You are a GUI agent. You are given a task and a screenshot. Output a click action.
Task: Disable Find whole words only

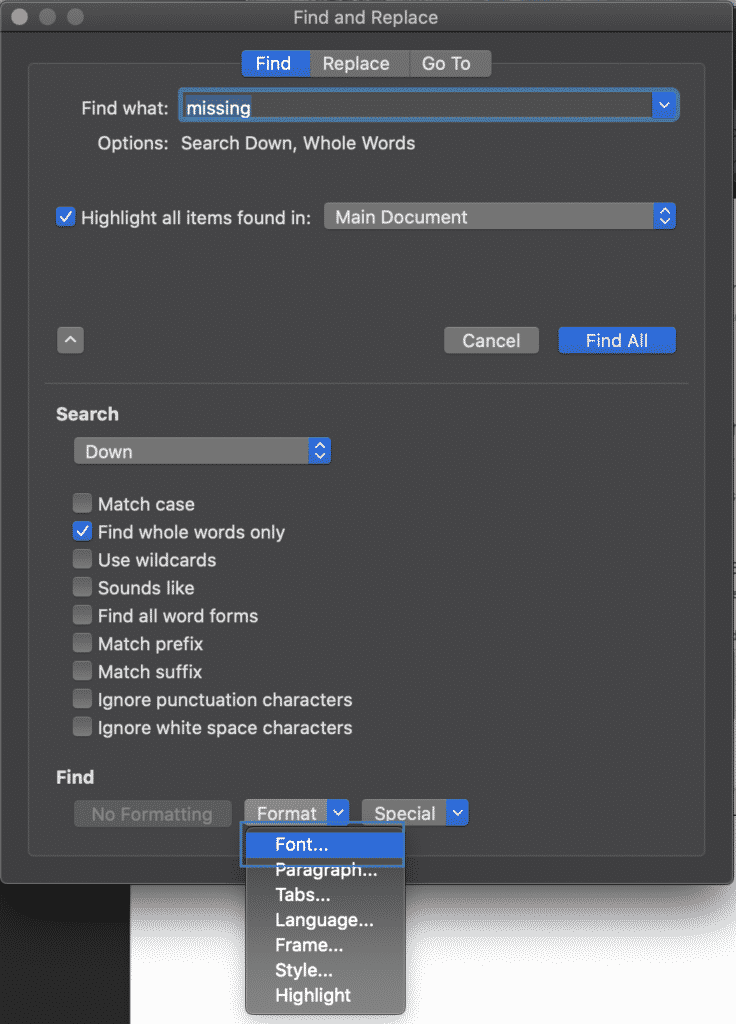click(x=82, y=531)
